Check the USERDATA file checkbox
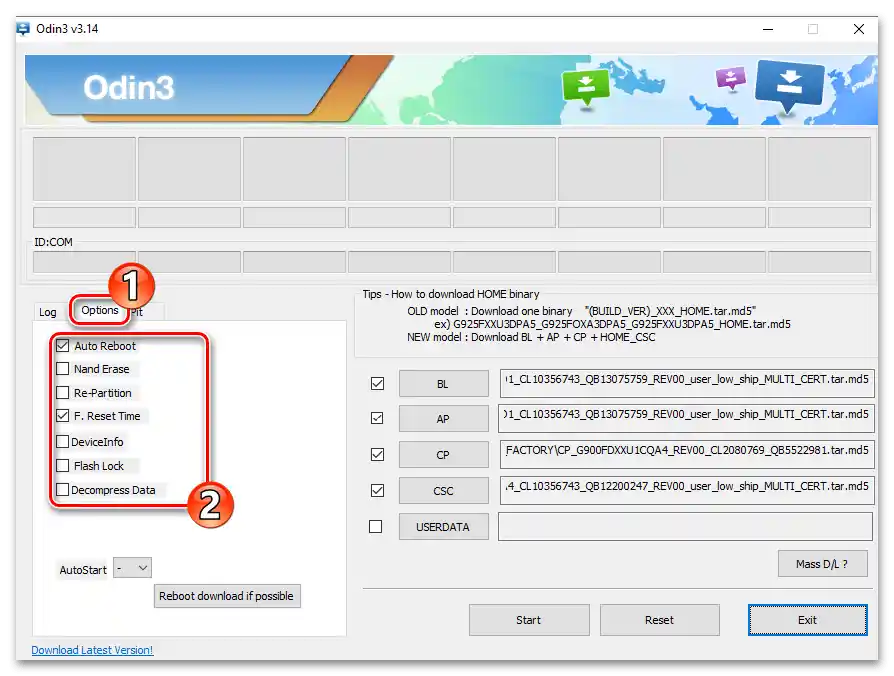 tap(375, 527)
